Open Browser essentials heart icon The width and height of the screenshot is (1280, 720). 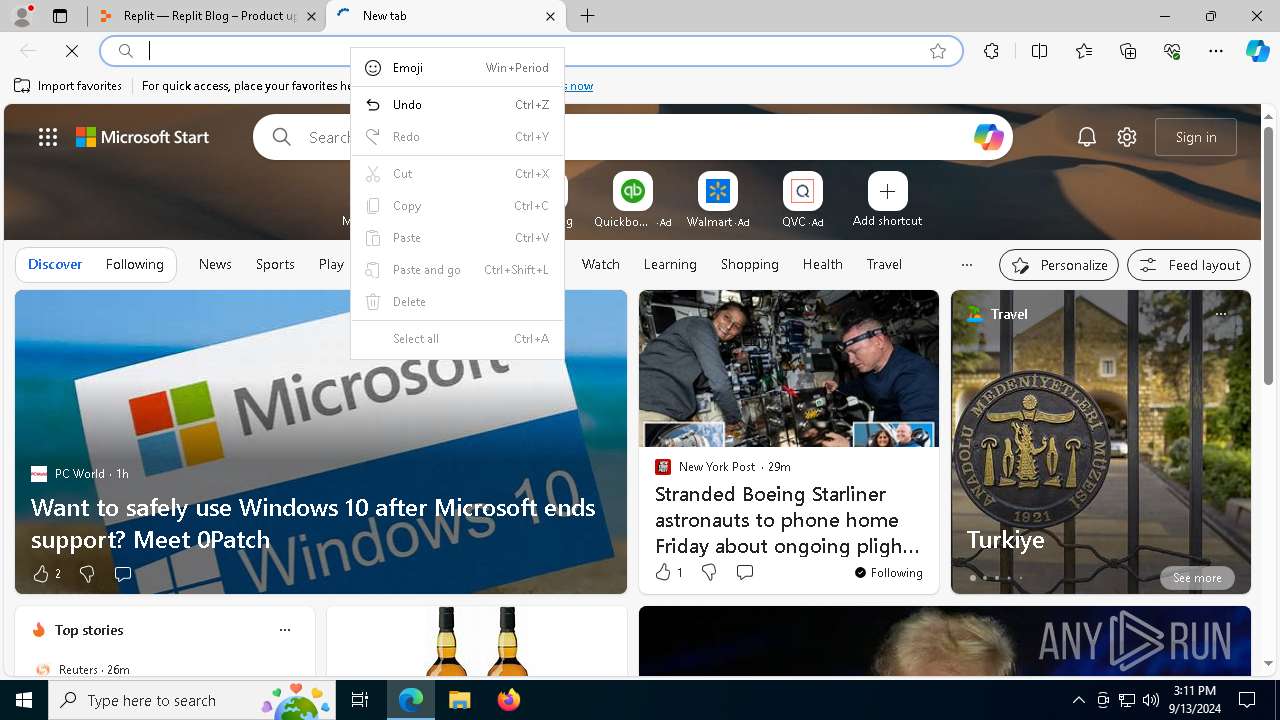click(x=1172, y=51)
